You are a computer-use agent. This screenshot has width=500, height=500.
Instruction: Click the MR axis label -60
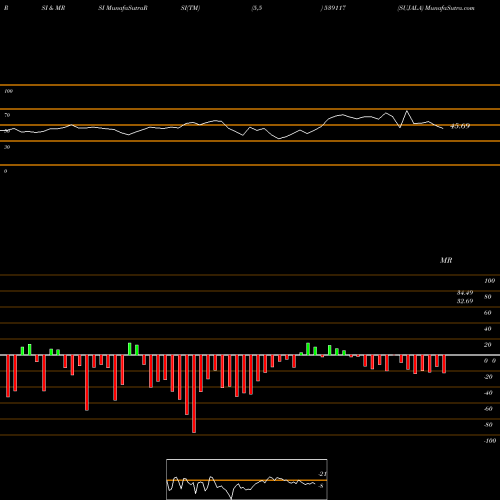coord(488,409)
